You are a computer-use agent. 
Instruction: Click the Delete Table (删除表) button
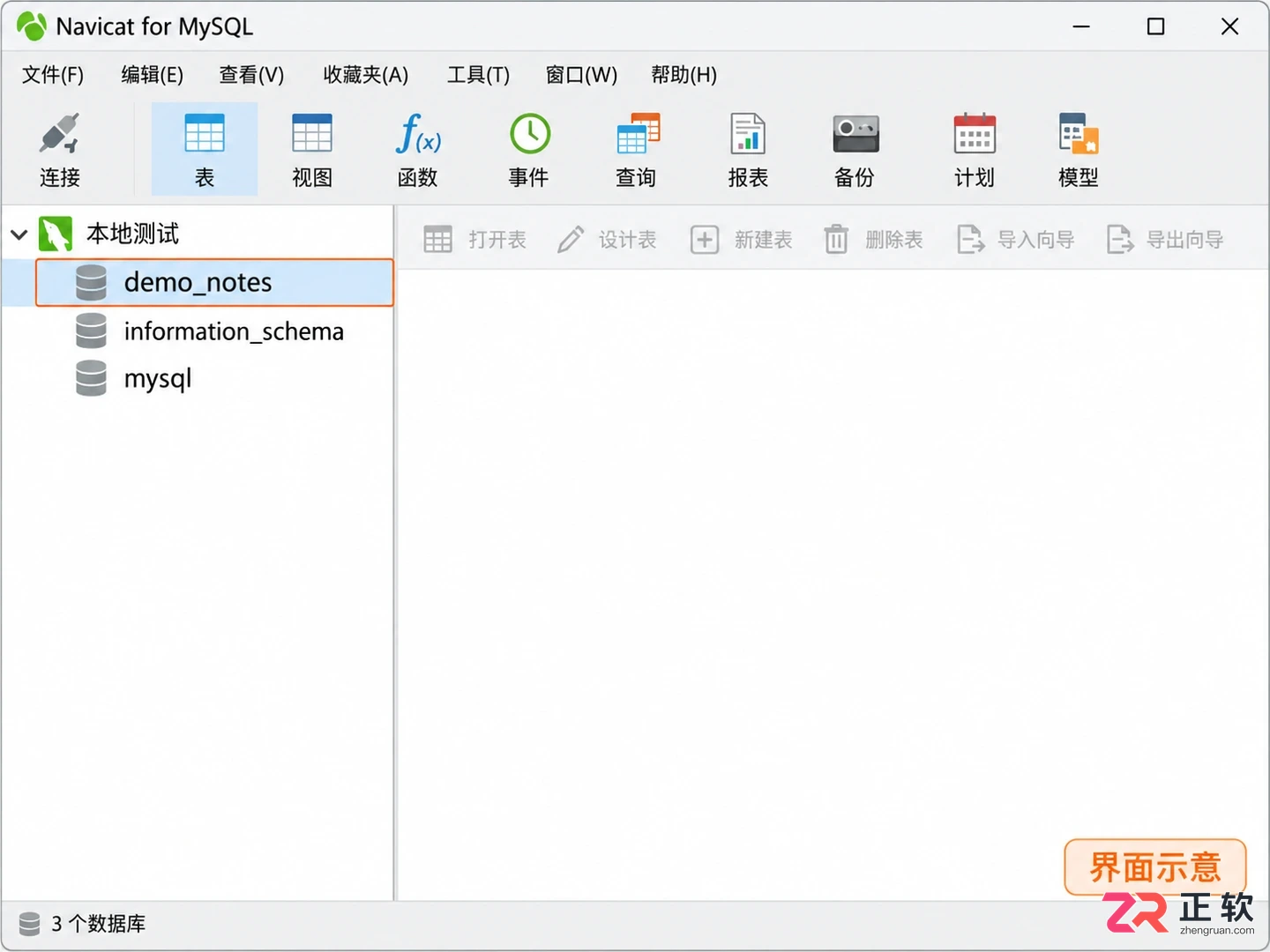873,240
